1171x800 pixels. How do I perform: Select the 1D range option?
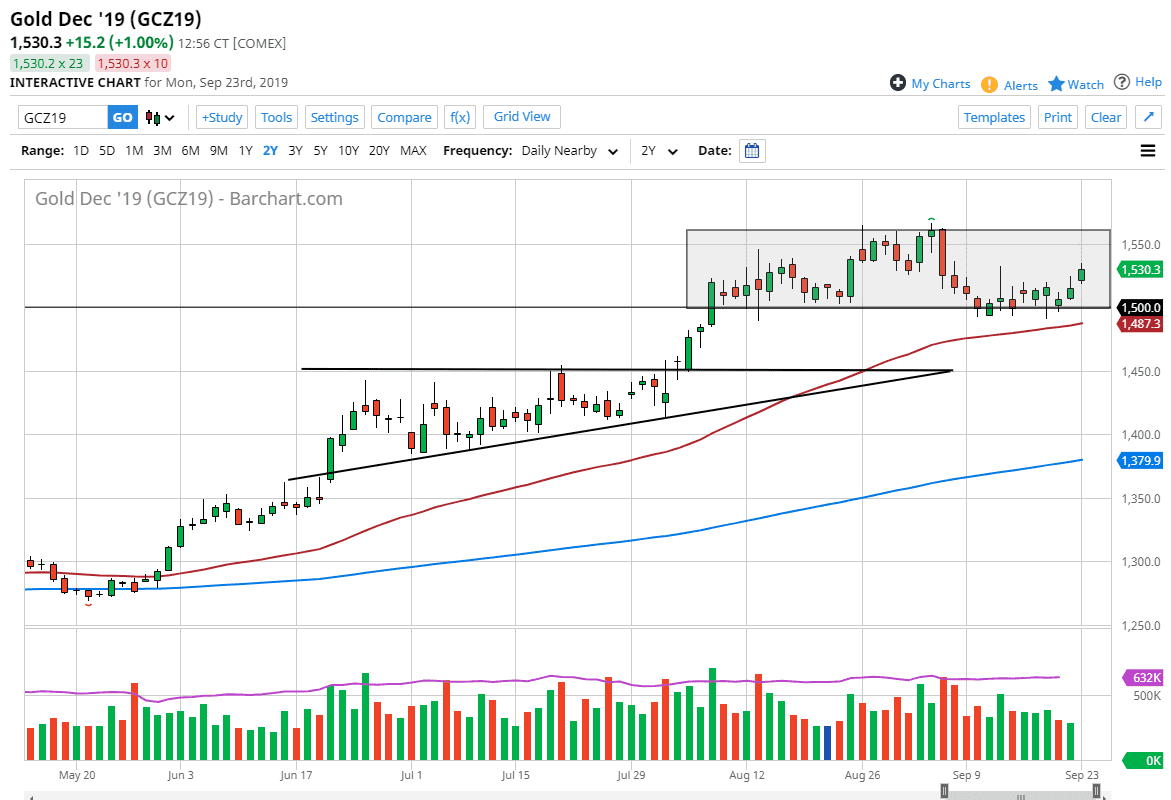click(x=81, y=151)
